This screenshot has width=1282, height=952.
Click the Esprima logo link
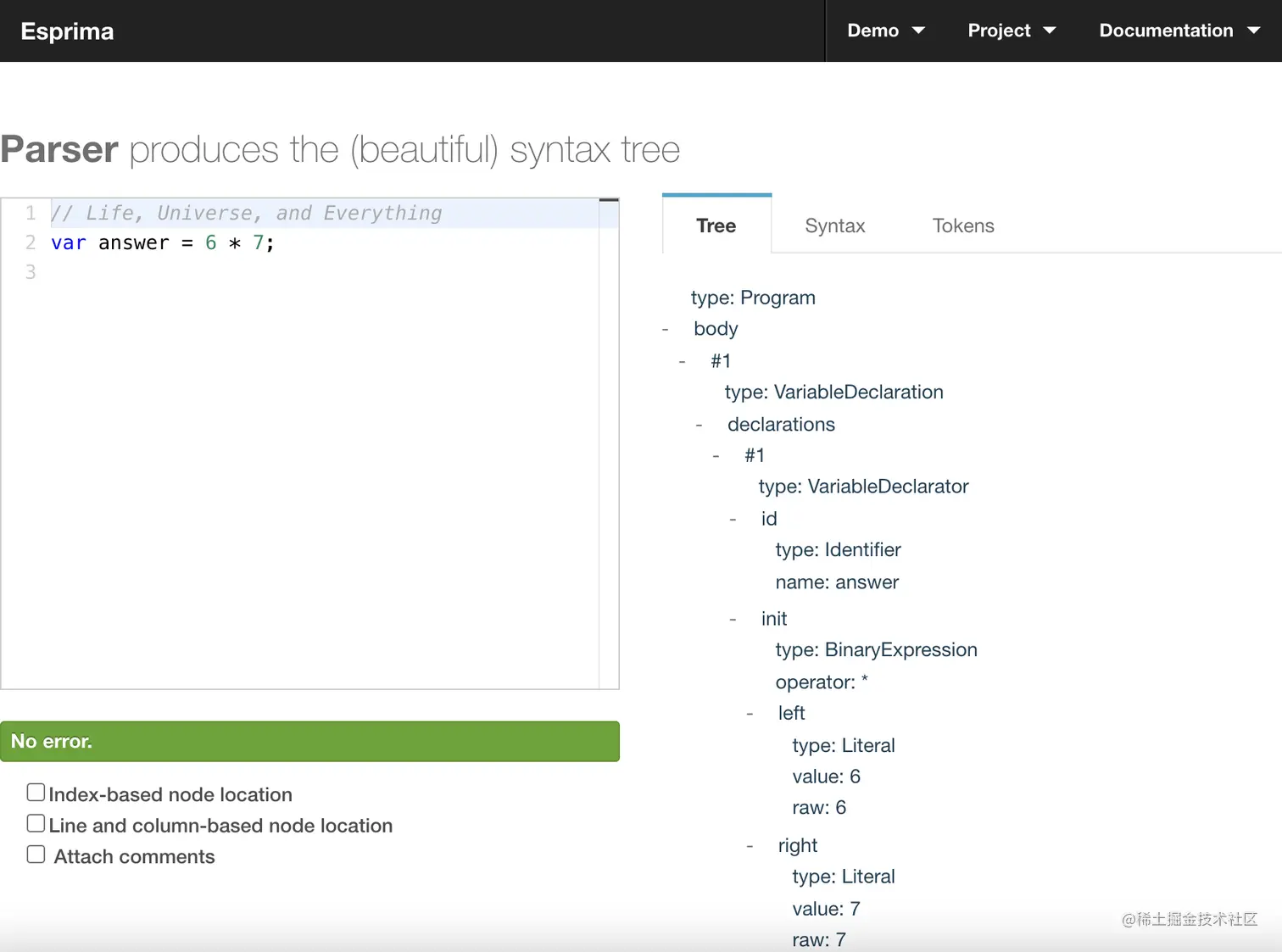click(67, 31)
